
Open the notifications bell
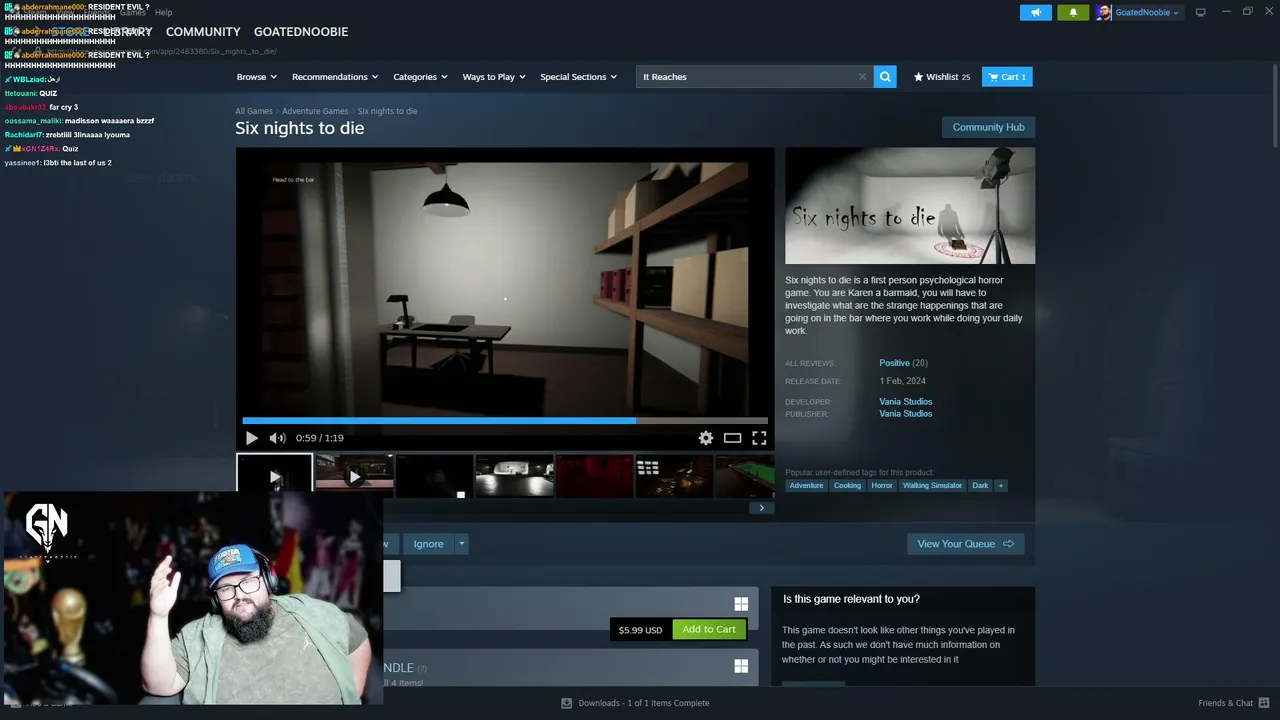click(1073, 12)
